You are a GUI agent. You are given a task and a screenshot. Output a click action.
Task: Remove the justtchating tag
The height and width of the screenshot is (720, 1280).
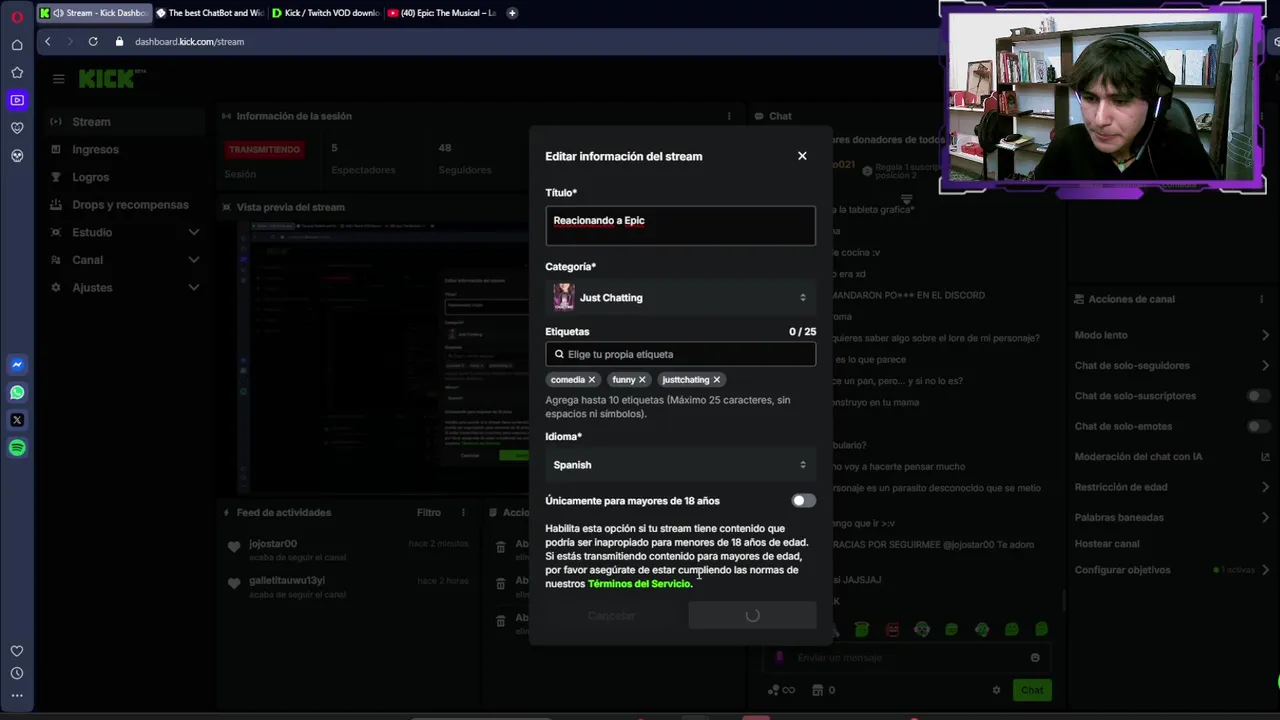click(716, 380)
